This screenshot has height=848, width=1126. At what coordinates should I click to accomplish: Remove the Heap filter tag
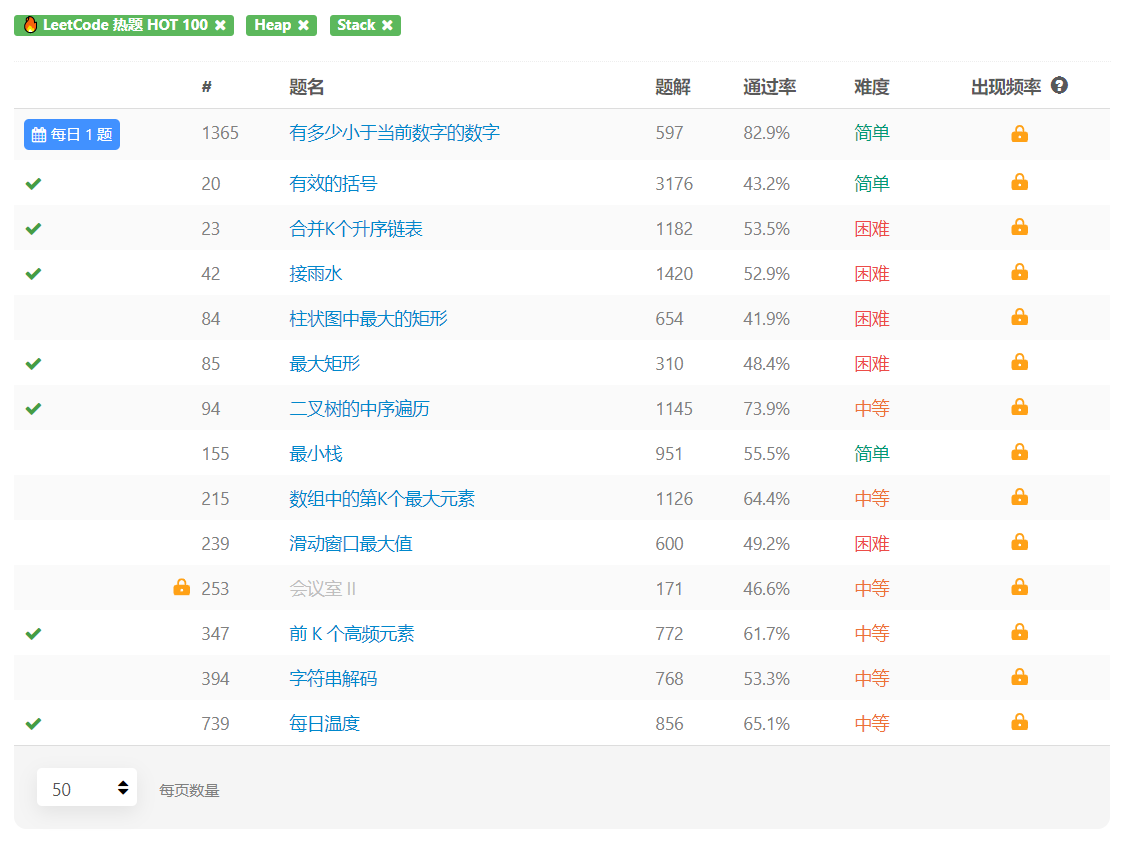[x=304, y=25]
